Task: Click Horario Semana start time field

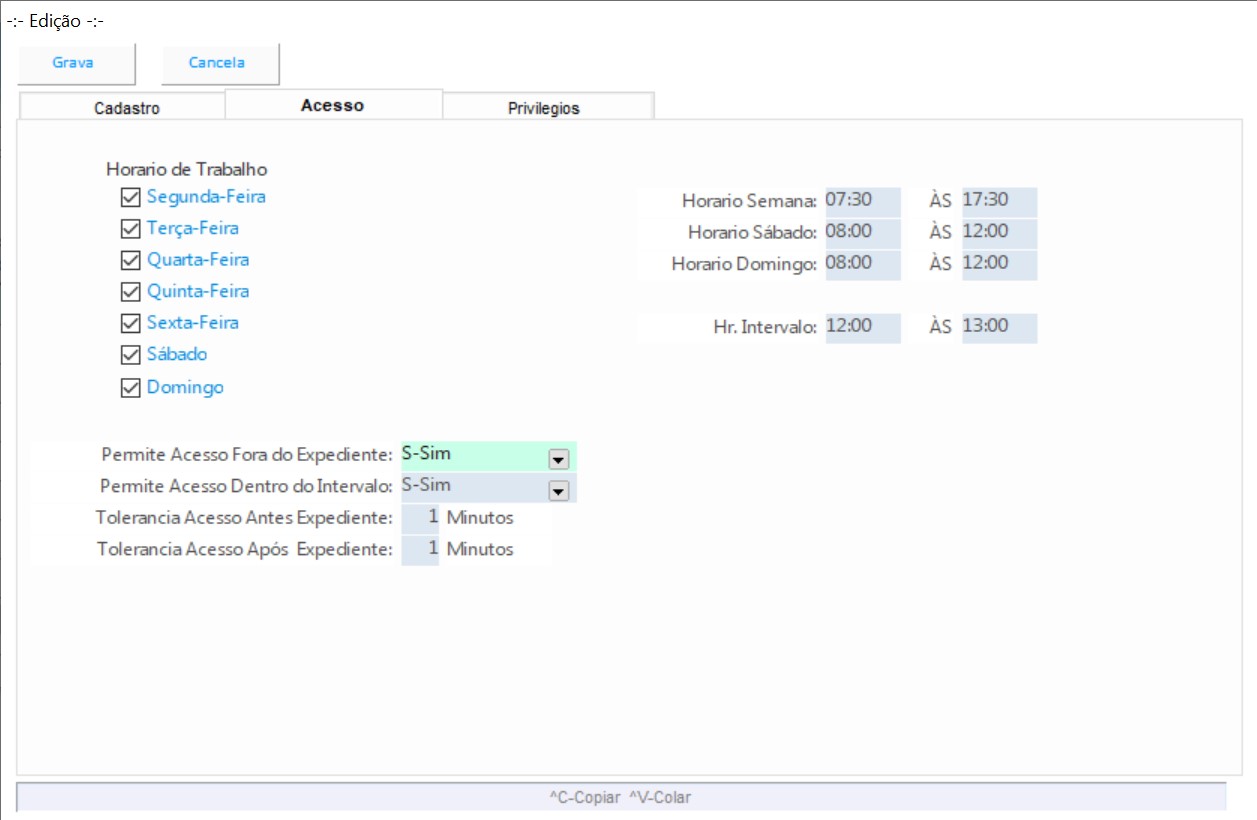Action: [x=862, y=200]
